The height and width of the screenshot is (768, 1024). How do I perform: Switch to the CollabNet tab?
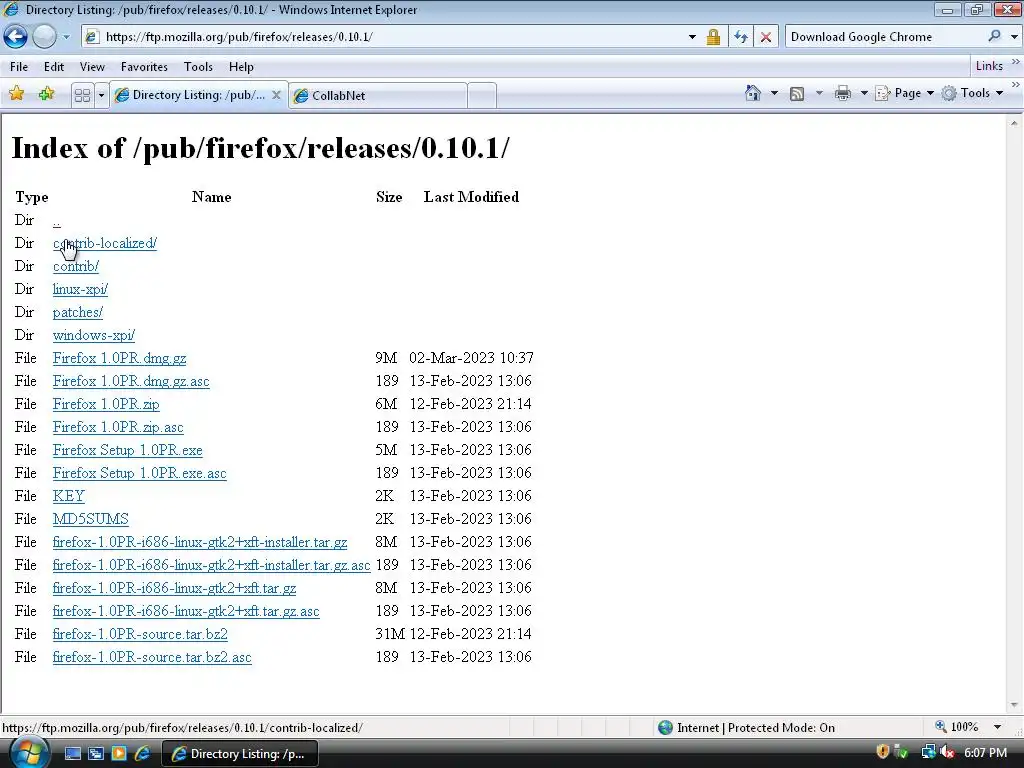pyautogui.click(x=377, y=95)
